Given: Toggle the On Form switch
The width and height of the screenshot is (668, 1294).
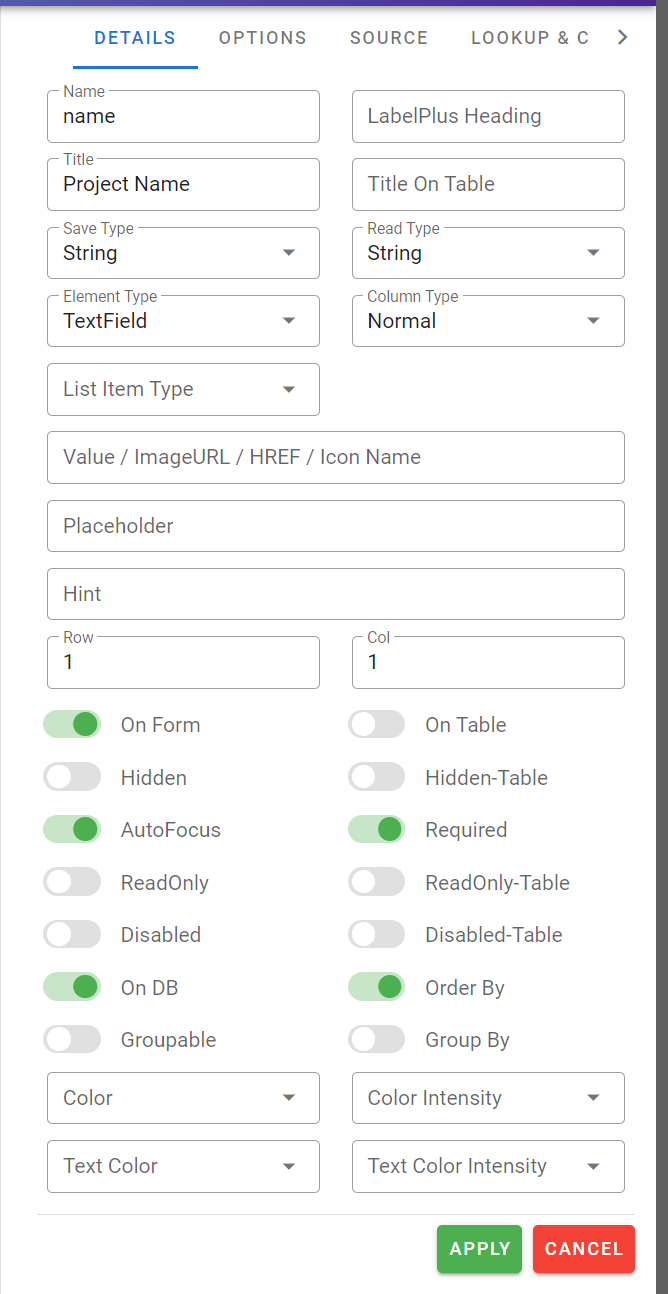Looking at the screenshot, I should point(73,725).
